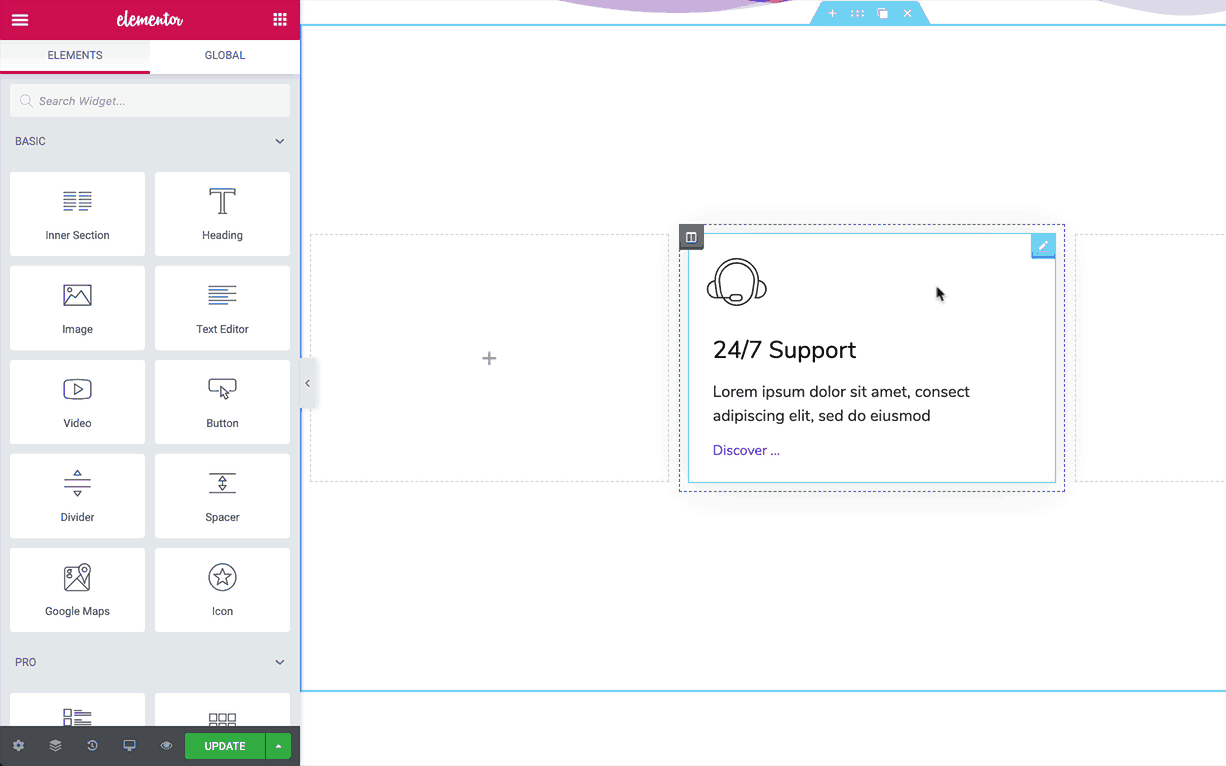The height and width of the screenshot is (766, 1226).
Task: Click the edit section handle dots
Action: [857, 13]
